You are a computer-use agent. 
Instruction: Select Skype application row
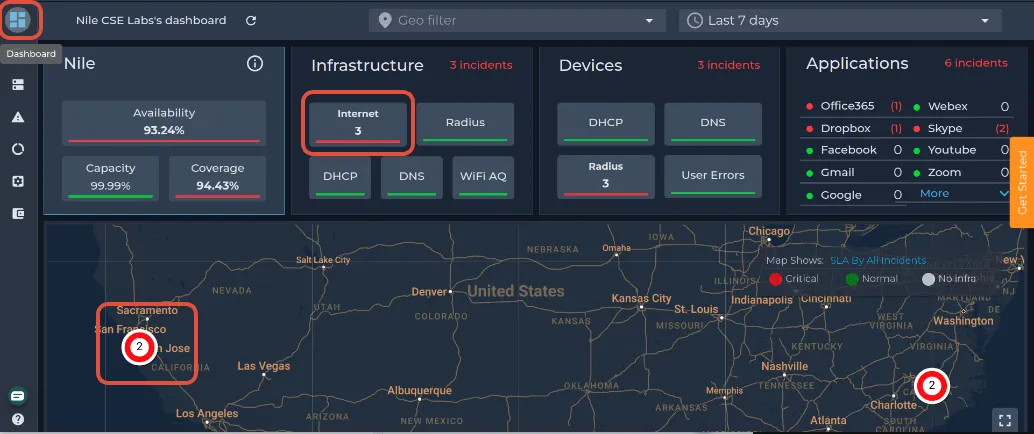(961, 129)
